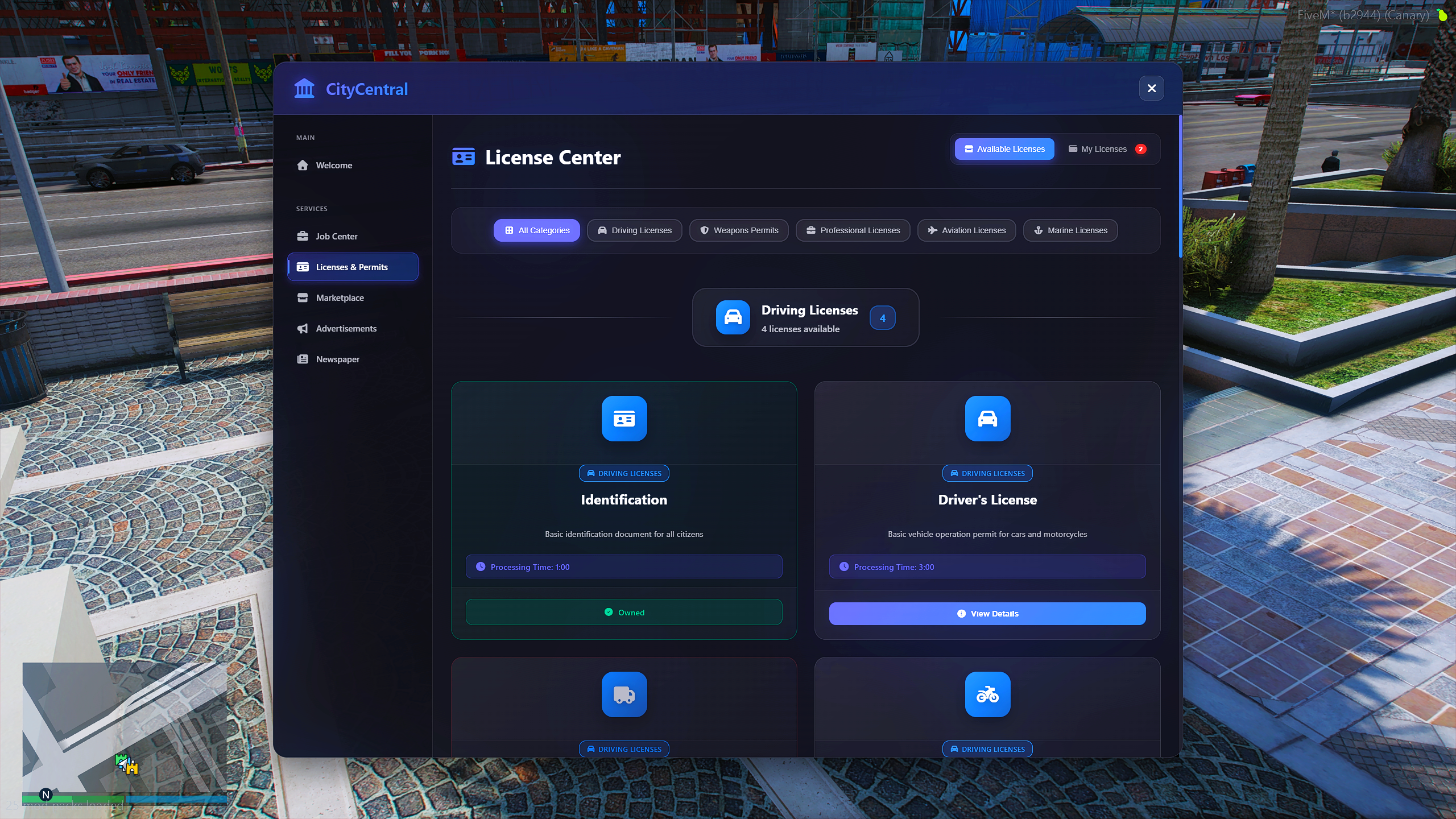Select the All Categories filter
This screenshot has height=819, width=1456.
tap(536, 230)
